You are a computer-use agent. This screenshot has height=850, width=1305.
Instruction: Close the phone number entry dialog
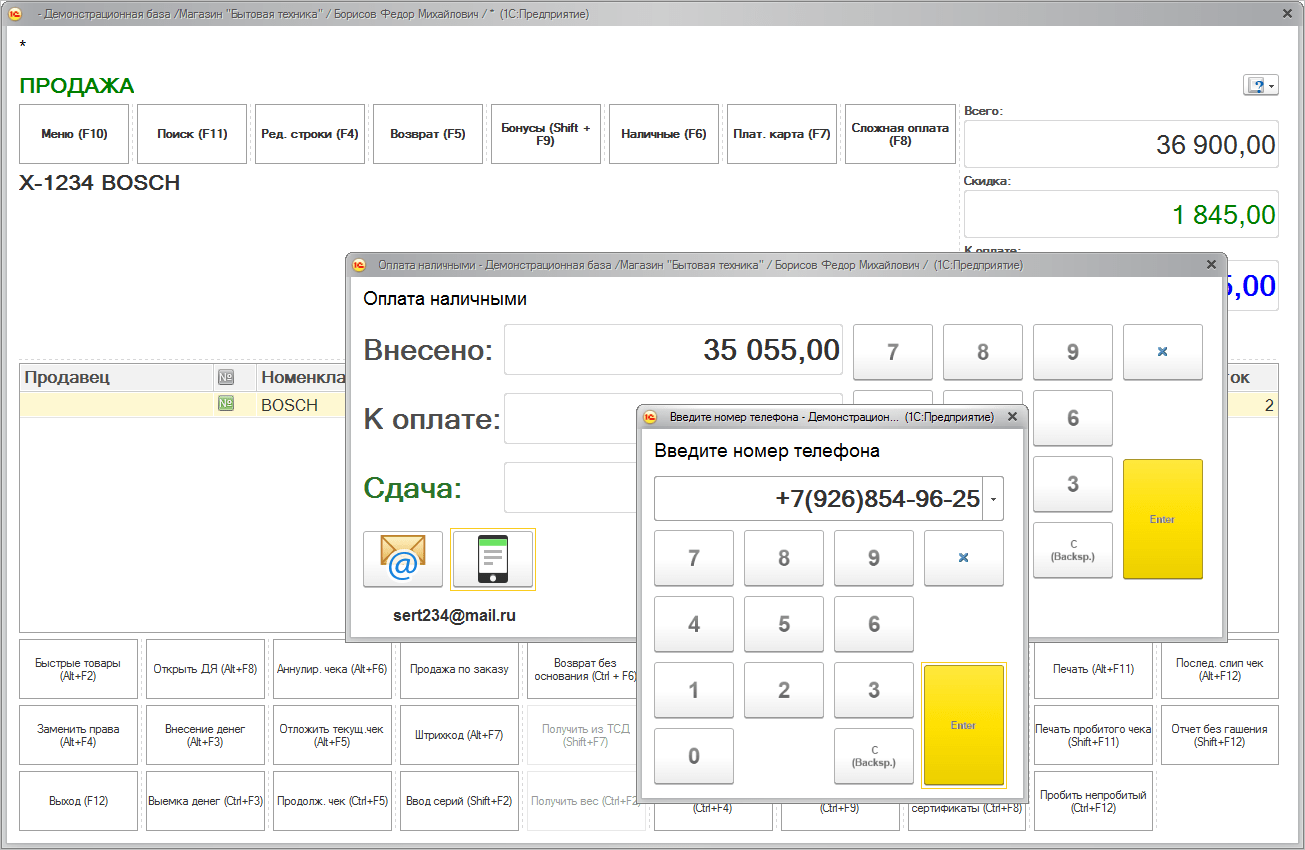1012,417
